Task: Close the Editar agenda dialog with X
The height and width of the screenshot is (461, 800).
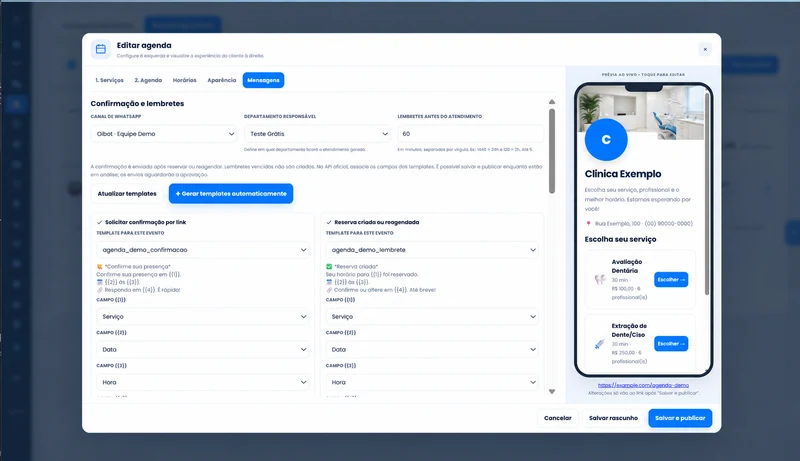Action: click(705, 49)
